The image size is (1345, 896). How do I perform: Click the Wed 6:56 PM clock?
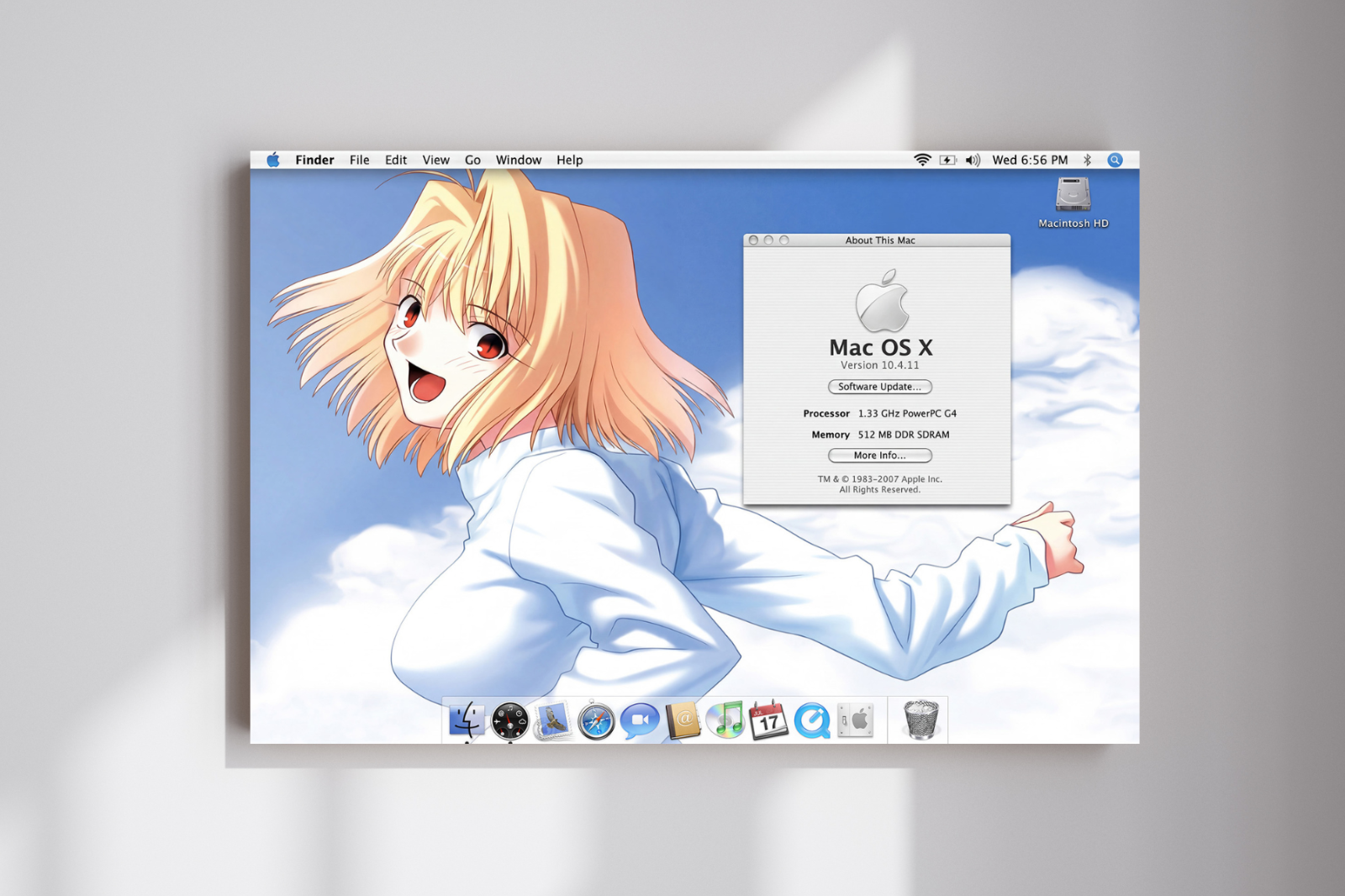click(1030, 160)
